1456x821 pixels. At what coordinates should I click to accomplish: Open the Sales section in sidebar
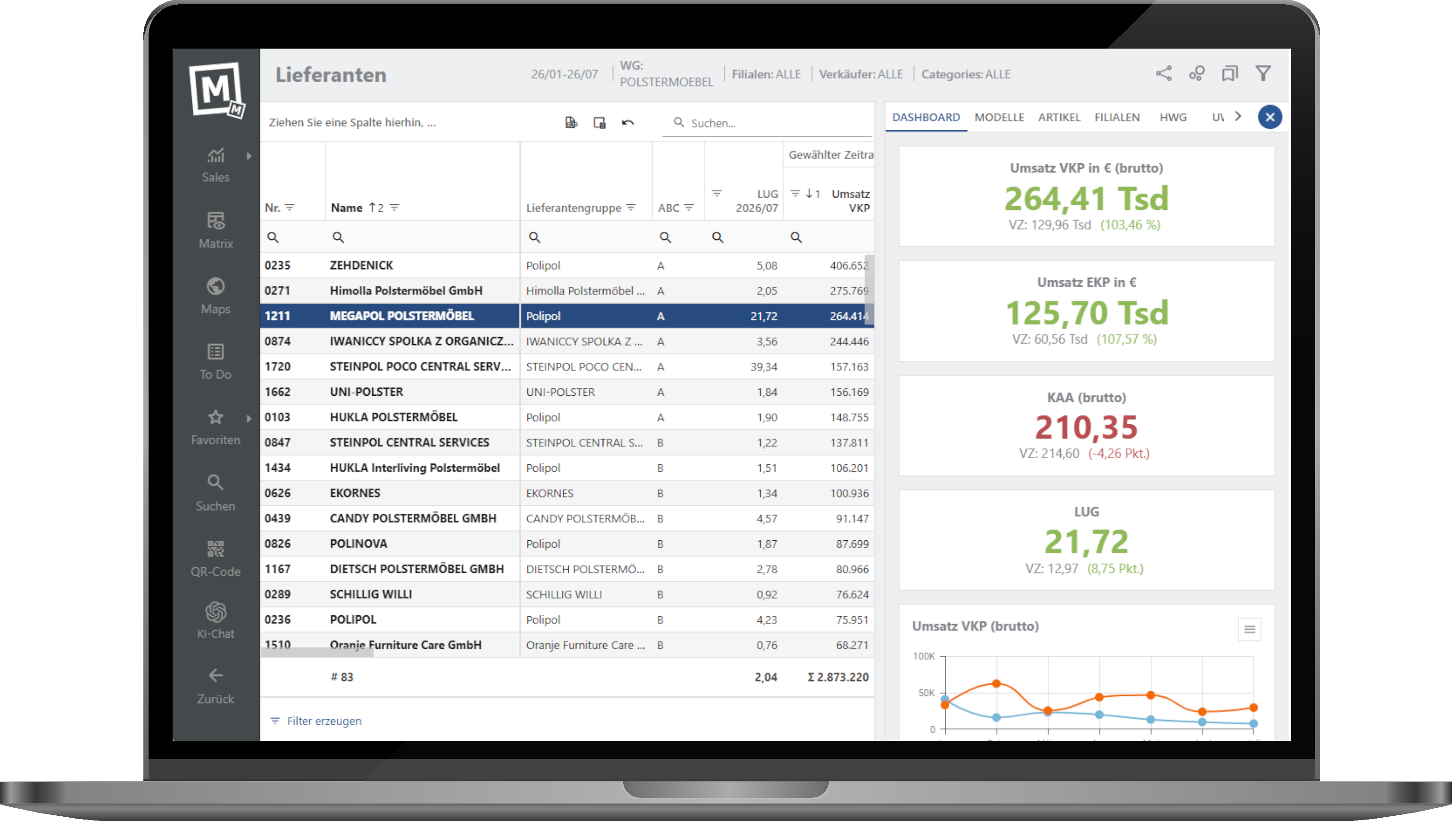pos(216,165)
